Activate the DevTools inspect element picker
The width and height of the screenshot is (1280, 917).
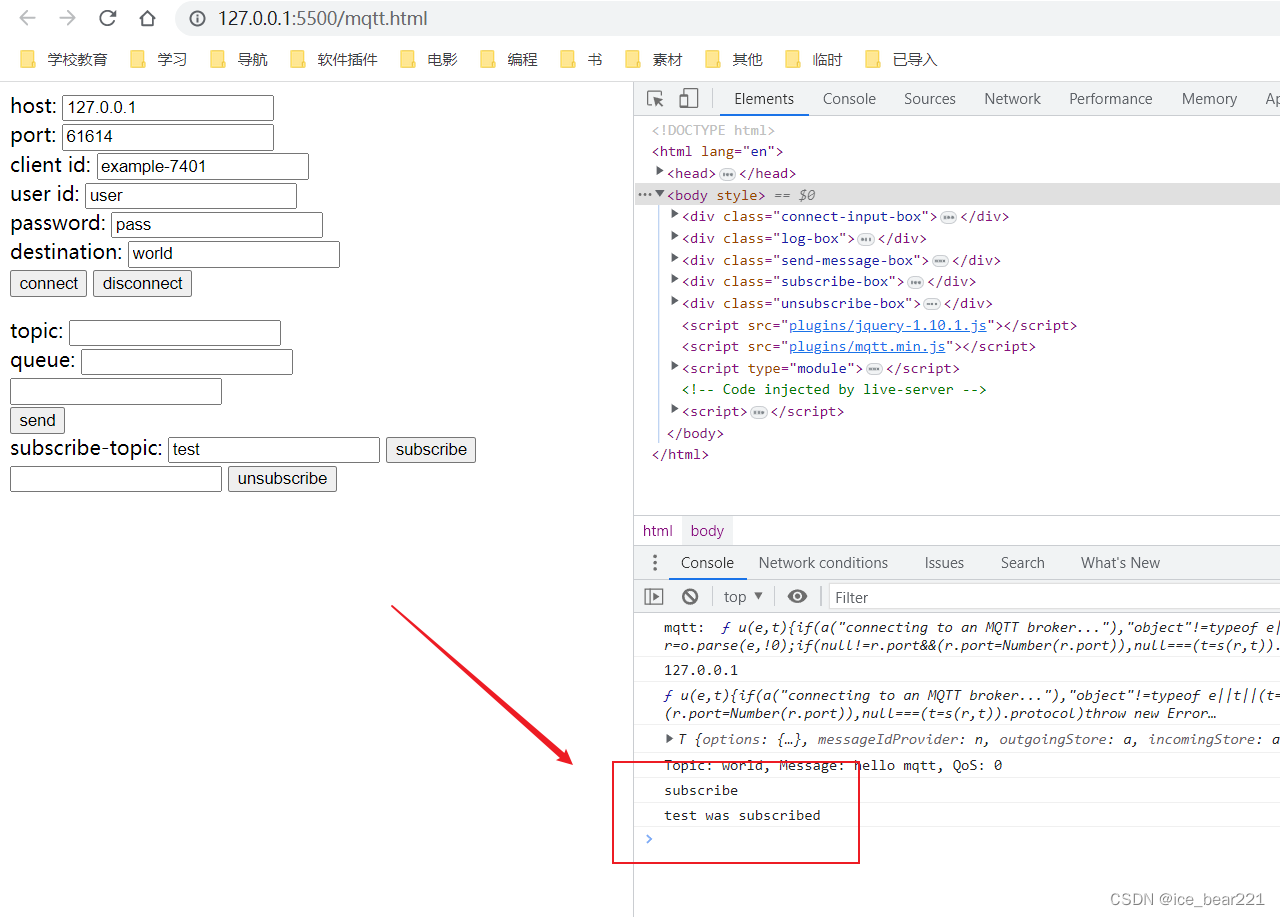pos(655,98)
